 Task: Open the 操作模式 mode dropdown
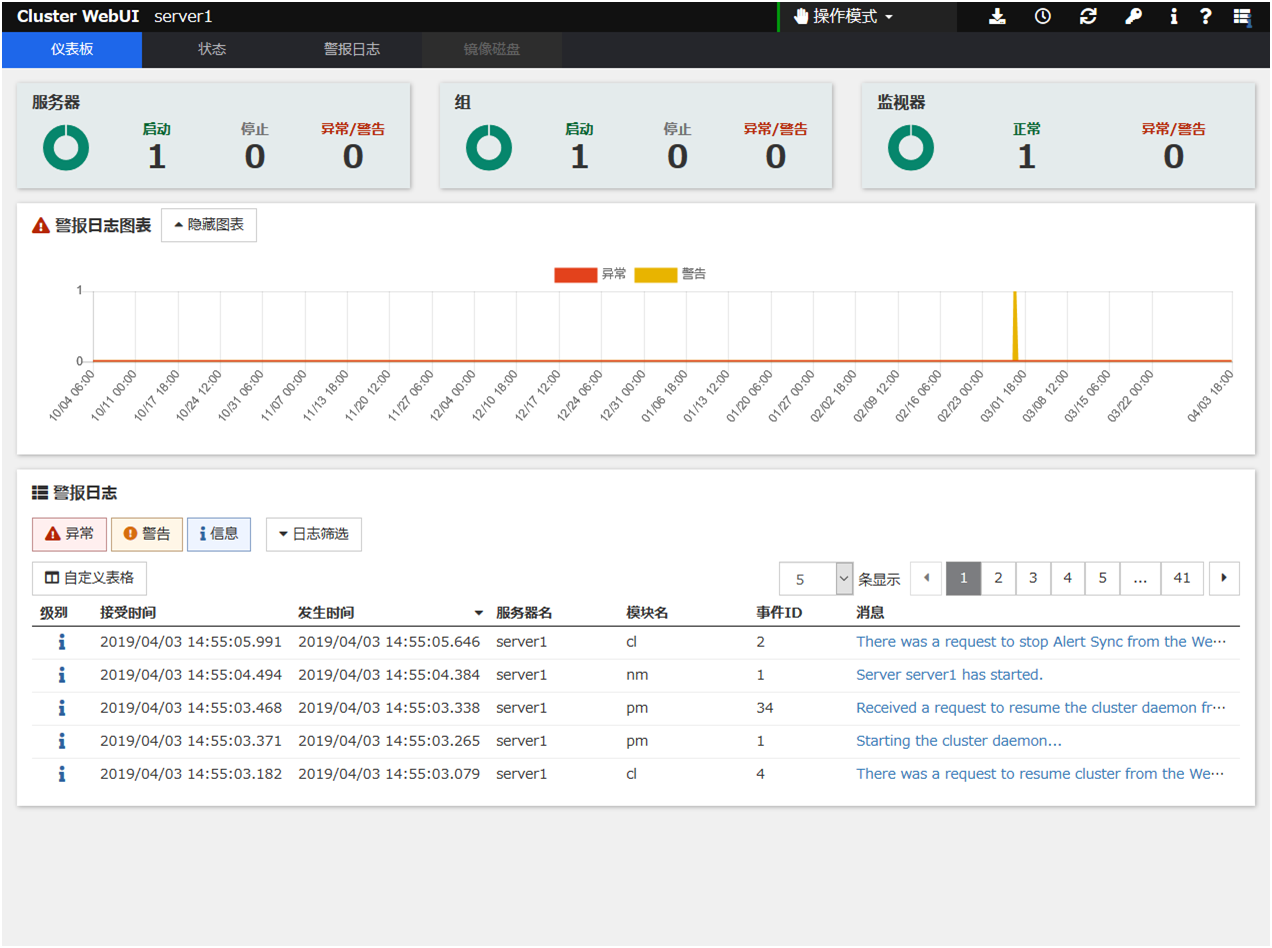843,17
